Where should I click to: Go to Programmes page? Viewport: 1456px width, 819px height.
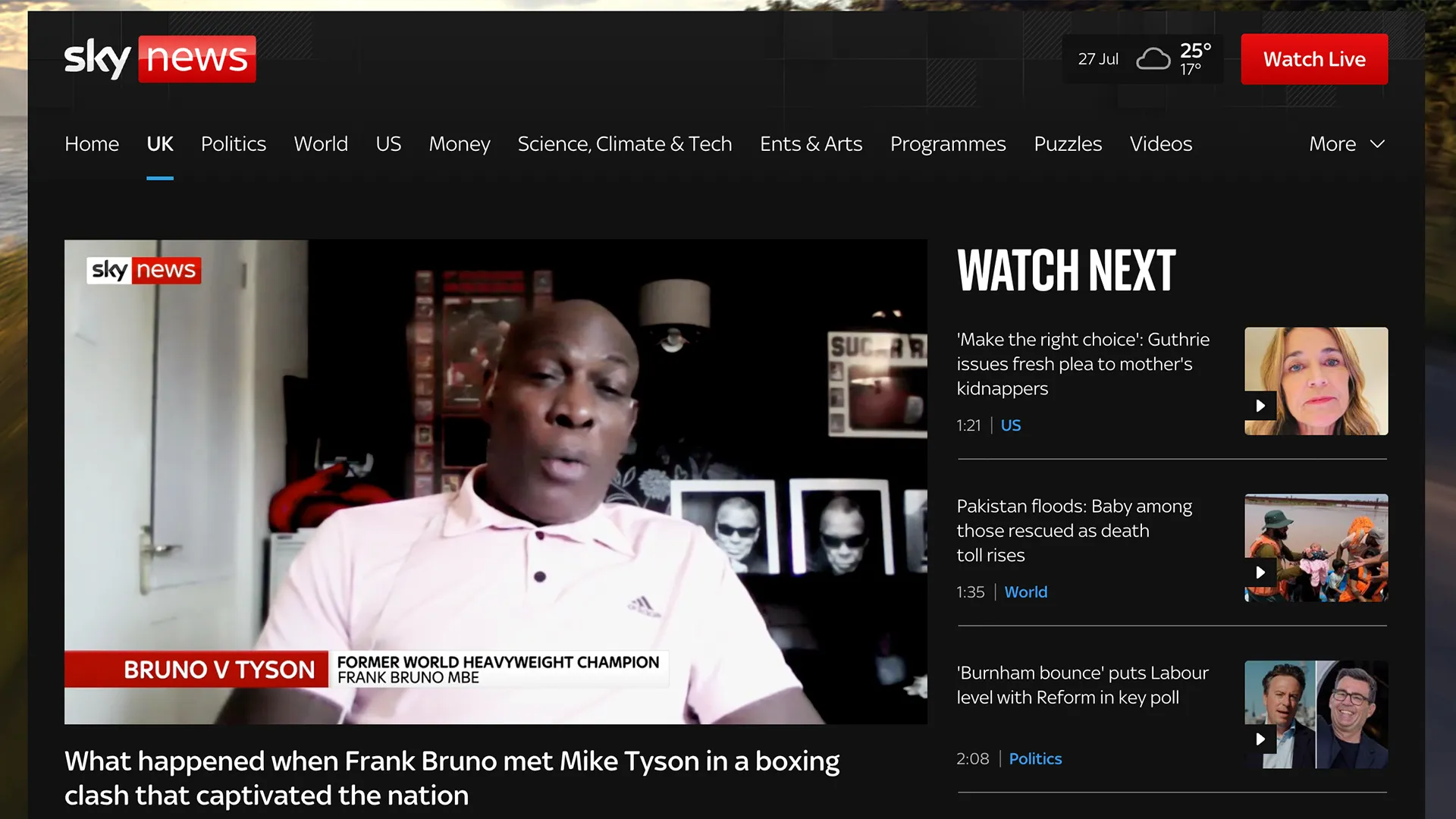(948, 144)
